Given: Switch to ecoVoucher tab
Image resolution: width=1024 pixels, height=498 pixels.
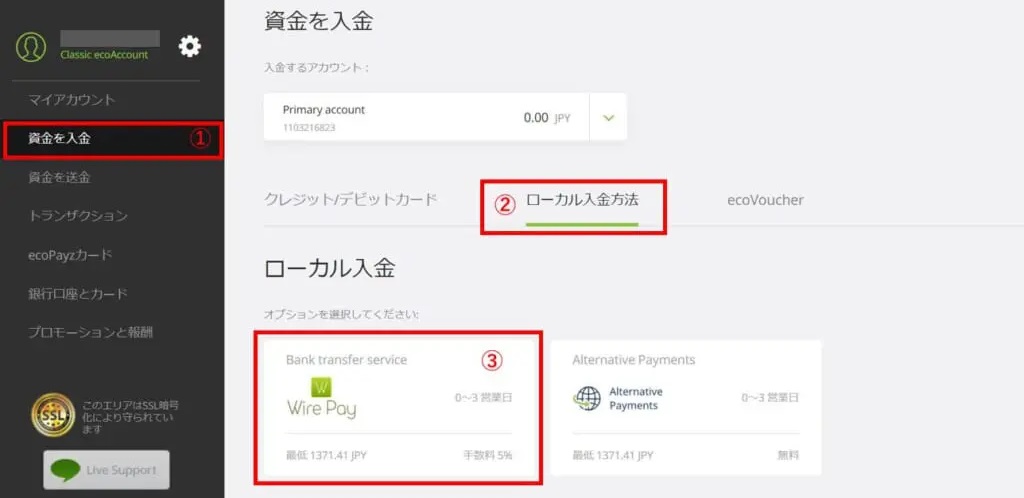Looking at the screenshot, I should [765, 200].
